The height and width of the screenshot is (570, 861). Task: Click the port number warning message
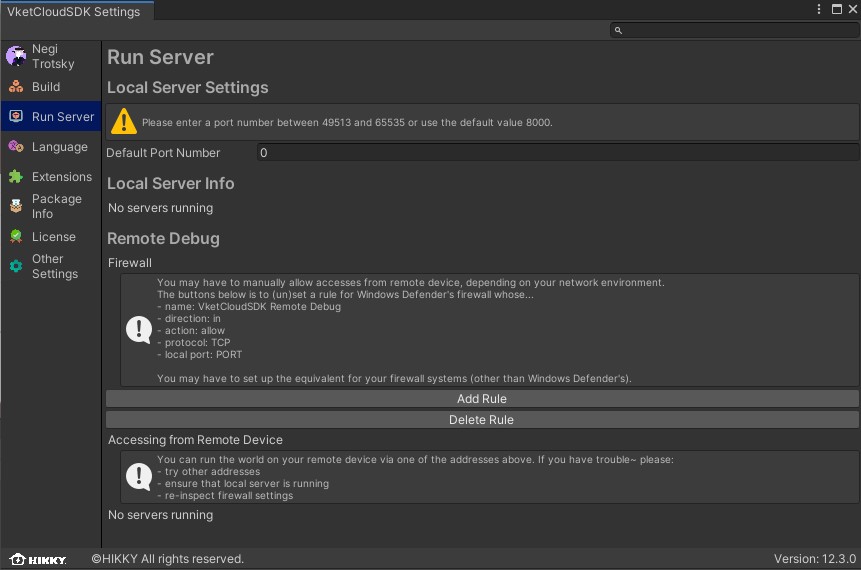pos(347,122)
